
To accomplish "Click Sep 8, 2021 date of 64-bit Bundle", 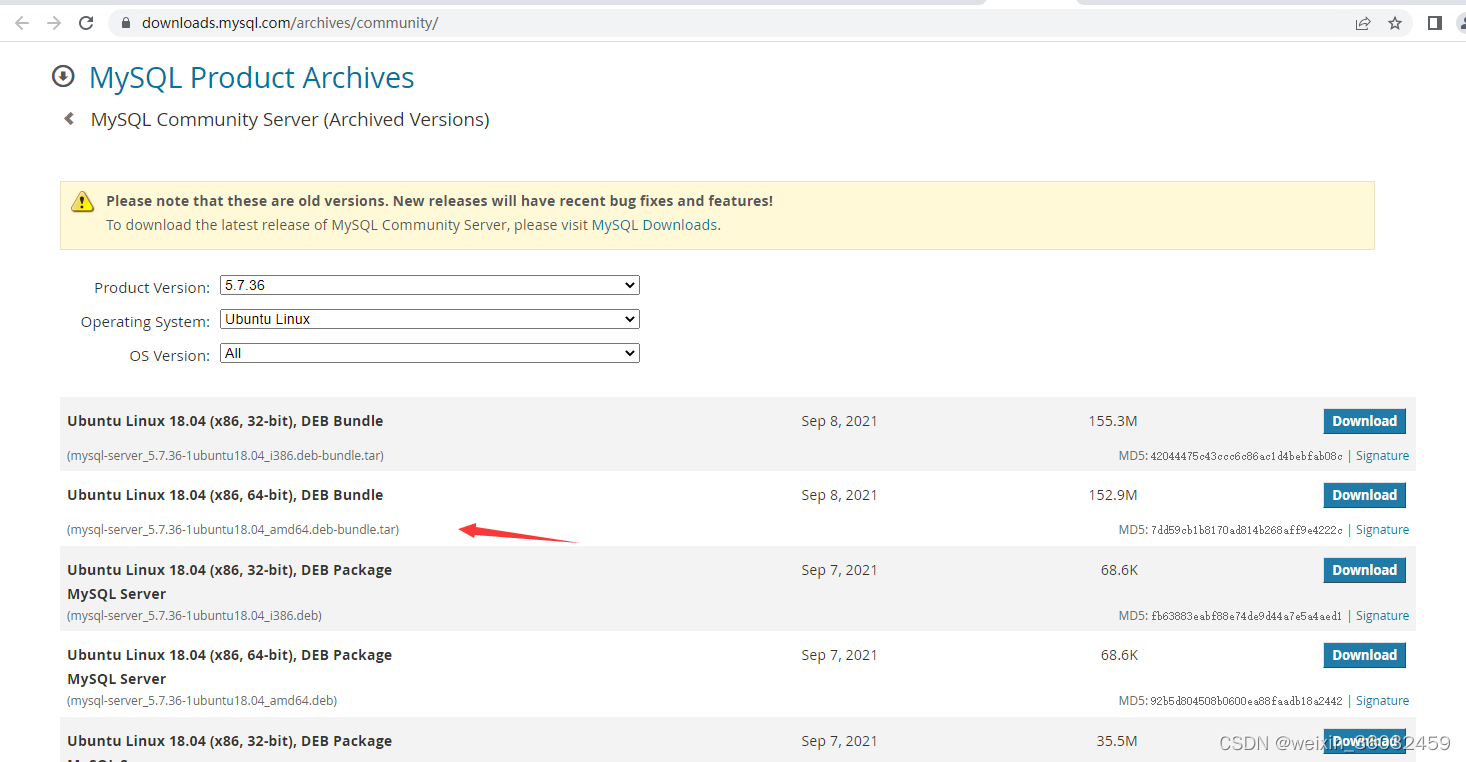I will 839,495.
